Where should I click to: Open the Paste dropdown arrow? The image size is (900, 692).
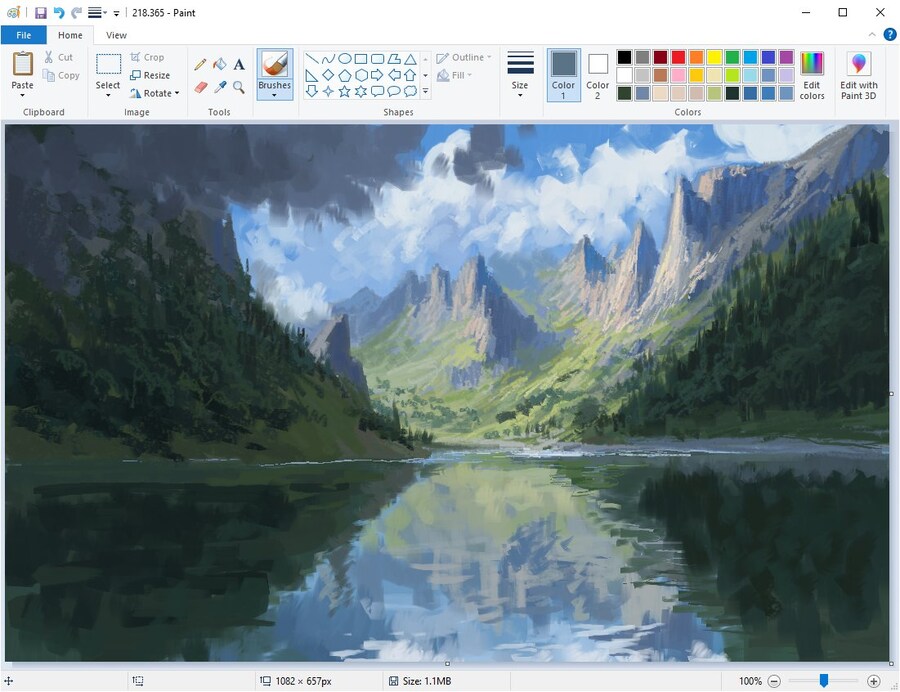tap(22, 95)
